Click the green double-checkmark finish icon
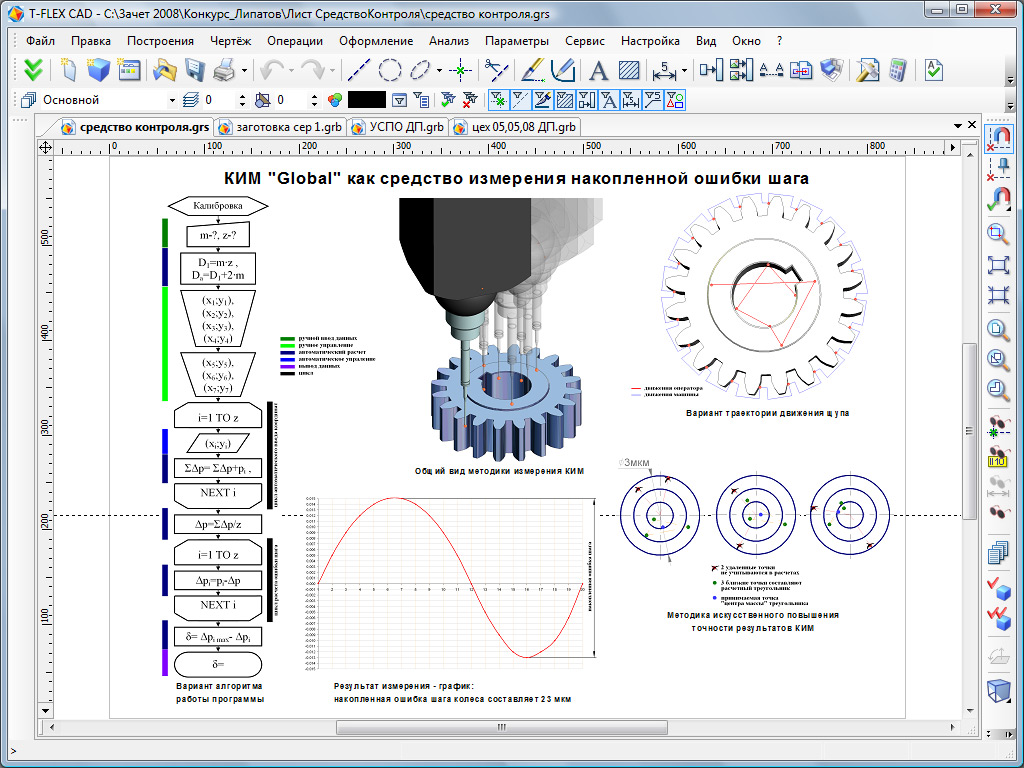 (33, 70)
